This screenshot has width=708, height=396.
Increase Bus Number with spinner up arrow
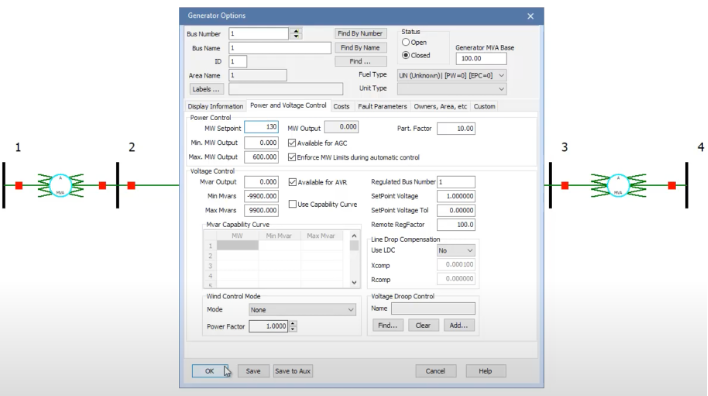click(x=296, y=31)
